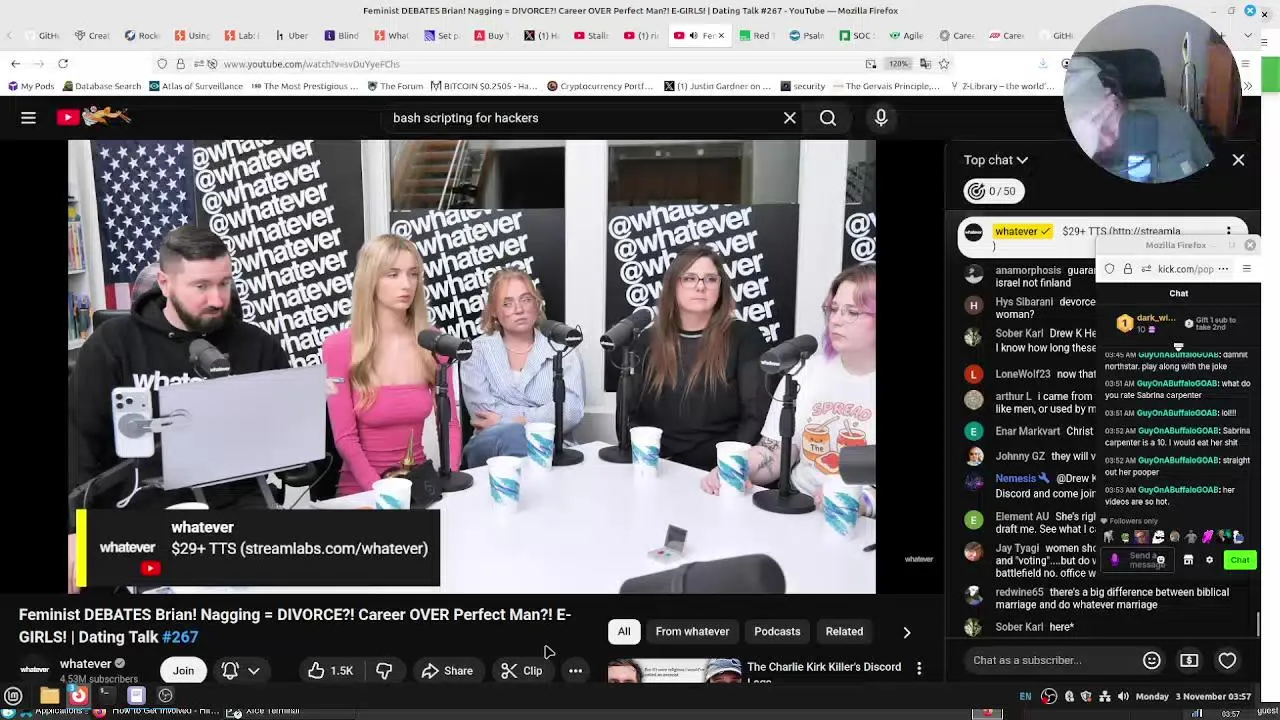Viewport: 1280px width, 720px height.
Task: Show more filter chips with right arrow
Action: 906,632
